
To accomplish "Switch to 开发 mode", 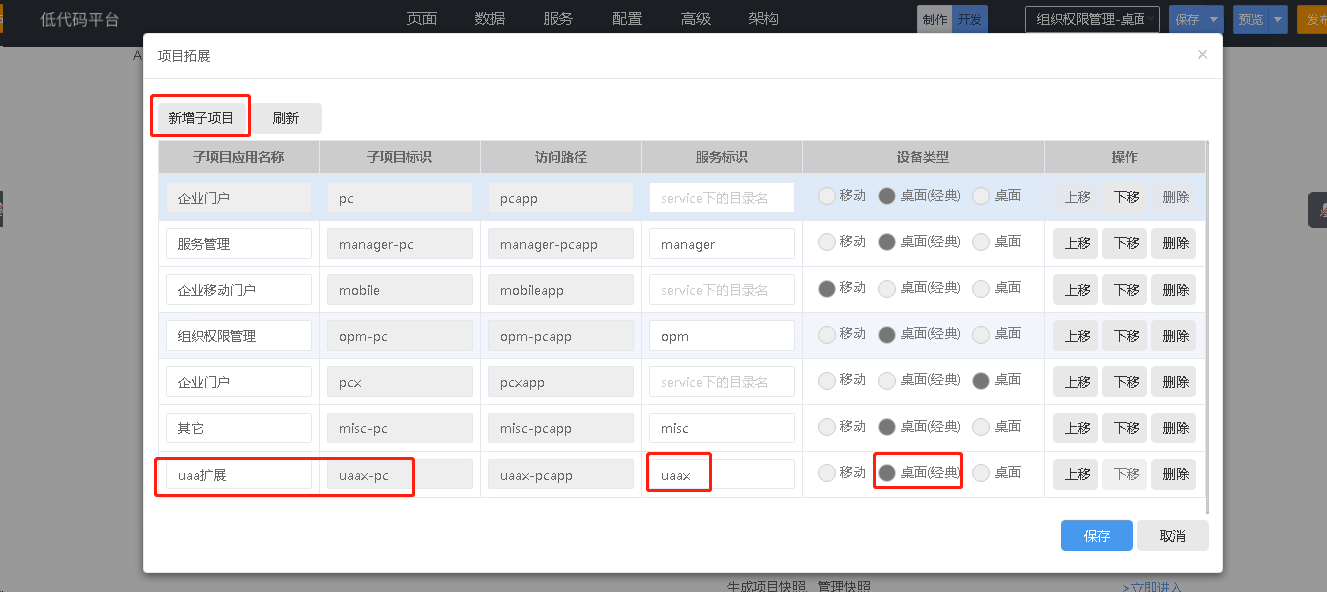I will (x=969, y=19).
